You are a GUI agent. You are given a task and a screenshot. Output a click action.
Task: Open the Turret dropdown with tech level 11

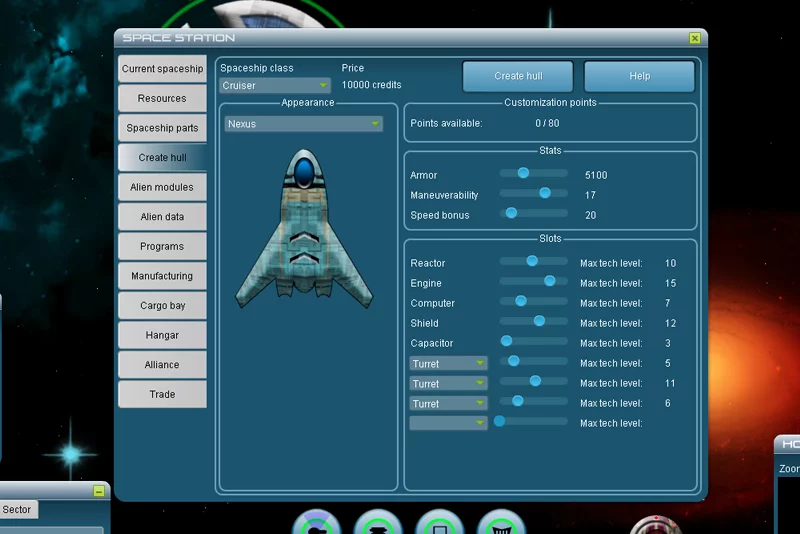point(448,383)
